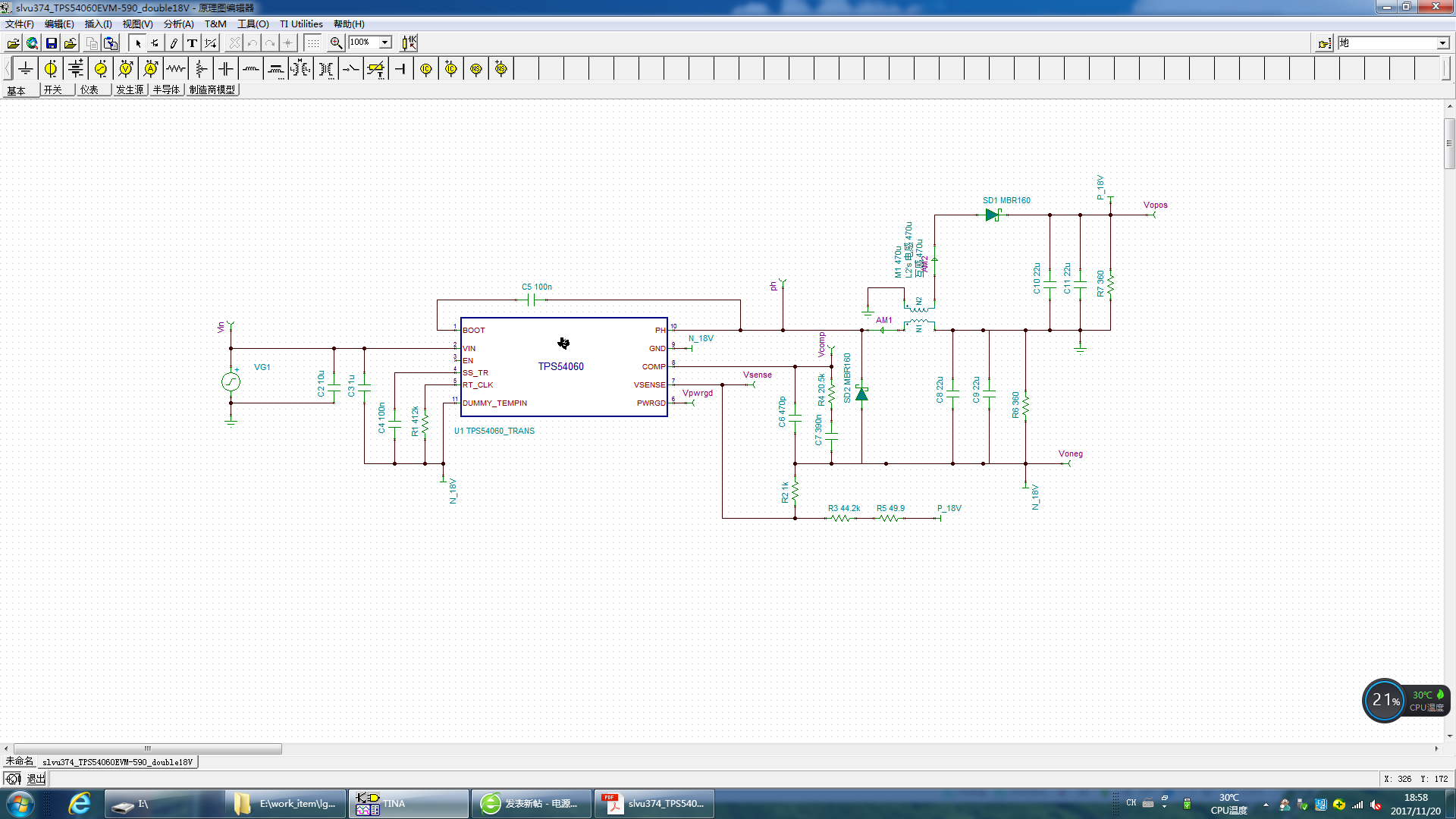1456x819 pixels.
Task: Show hidden system tray icons arrow
Action: [x=1266, y=805]
